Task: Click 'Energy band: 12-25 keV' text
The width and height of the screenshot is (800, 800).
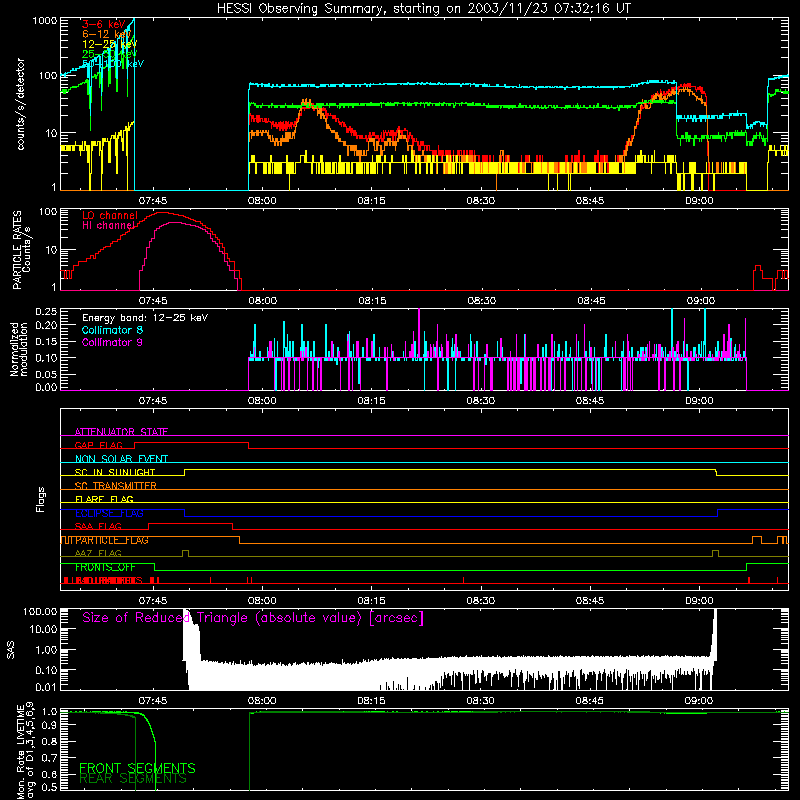Action: pos(145,318)
